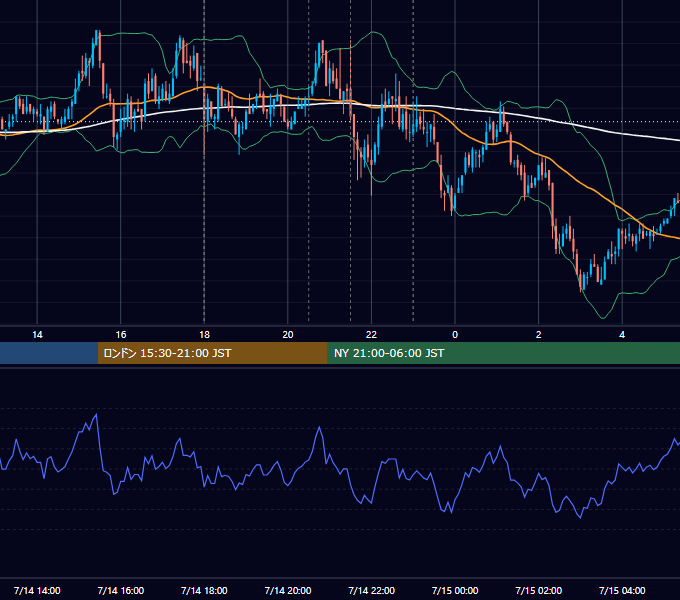Click the hour label 4 on the chart axis

click(622, 335)
